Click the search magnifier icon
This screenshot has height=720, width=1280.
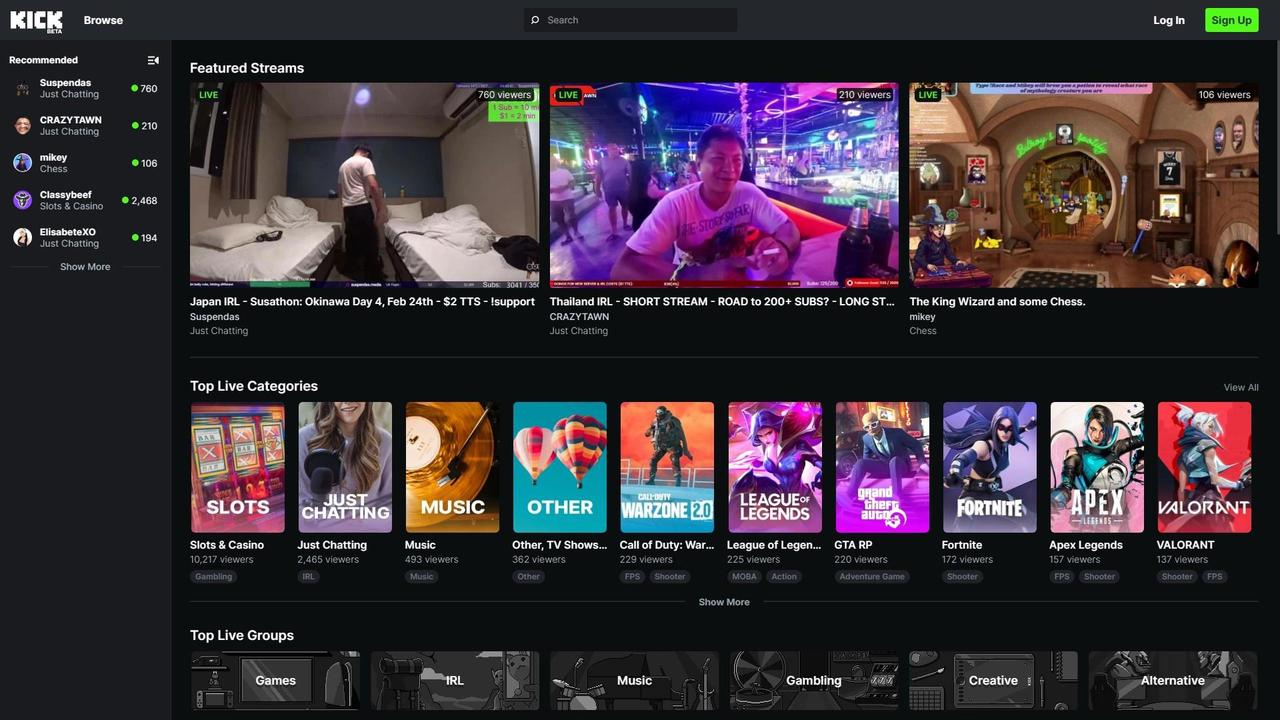click(535, 20)
